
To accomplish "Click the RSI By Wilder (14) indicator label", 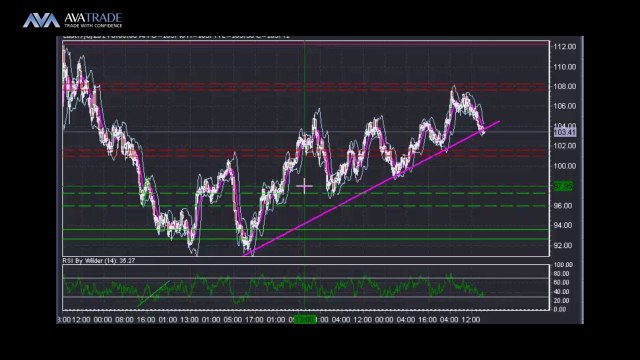I will (x=99, y=260).
